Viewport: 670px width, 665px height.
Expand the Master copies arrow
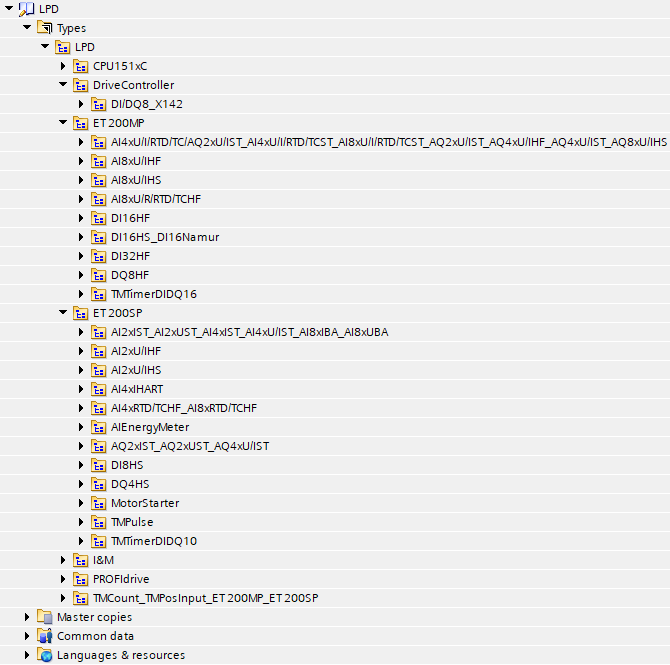pyautogui.click(x=27, y=617)
